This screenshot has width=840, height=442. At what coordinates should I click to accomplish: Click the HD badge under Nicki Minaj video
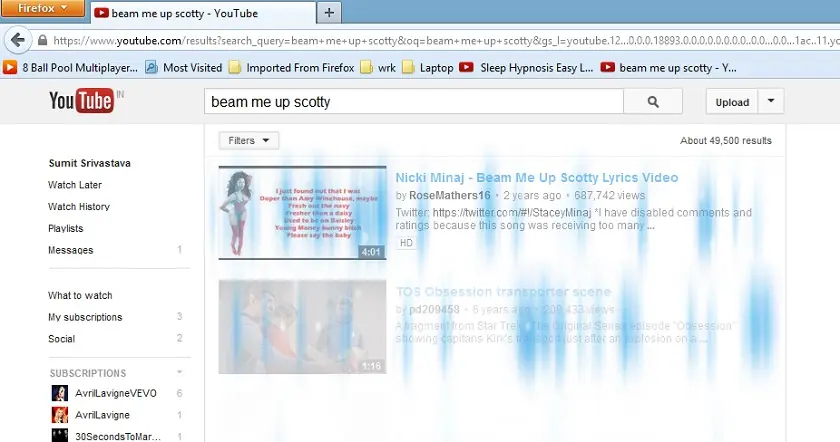point(406,243)
